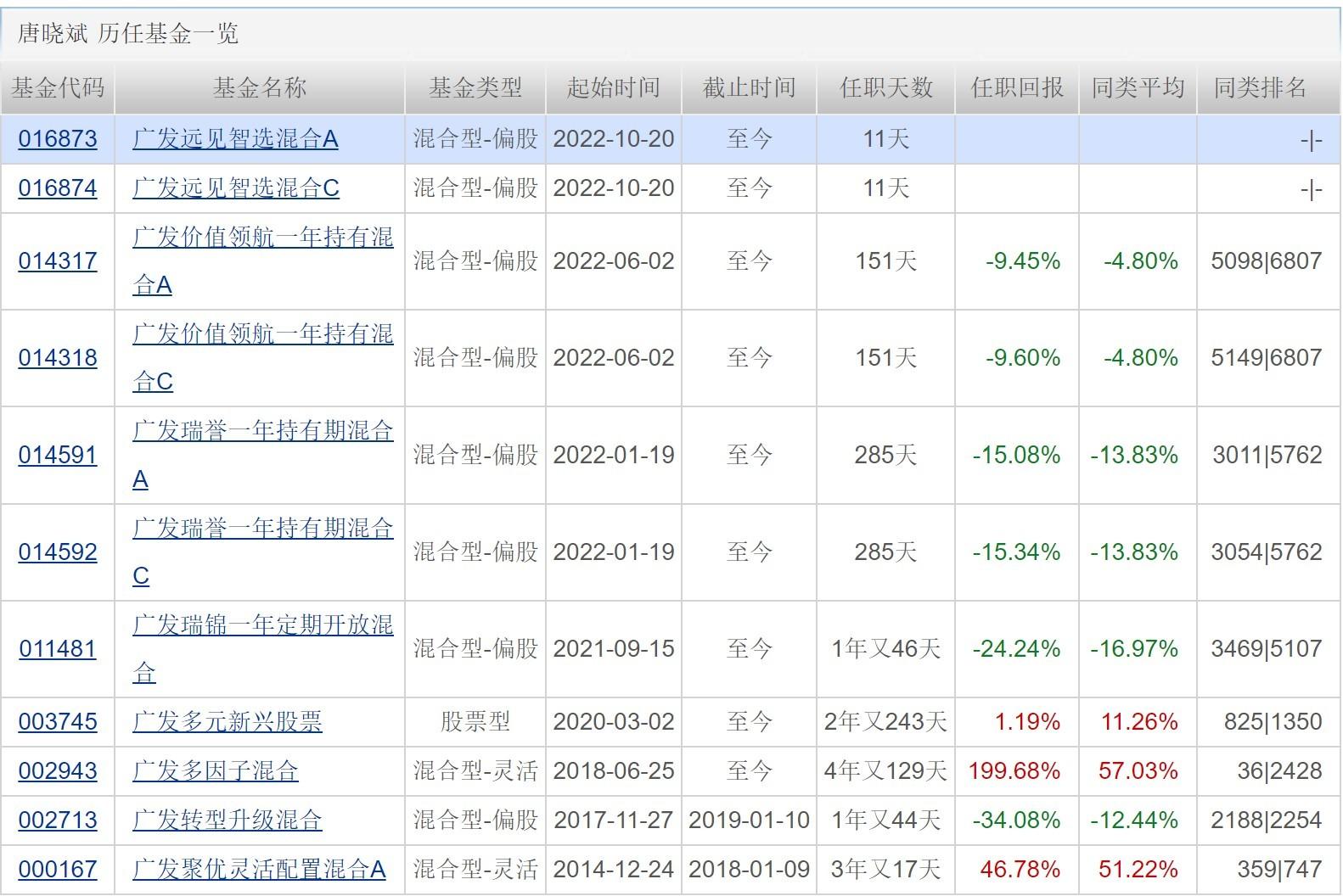Viewport: 1343px width, 896px height.
Task: Select the 5098|6807 ranking cell
Action: pos(1267,261)
